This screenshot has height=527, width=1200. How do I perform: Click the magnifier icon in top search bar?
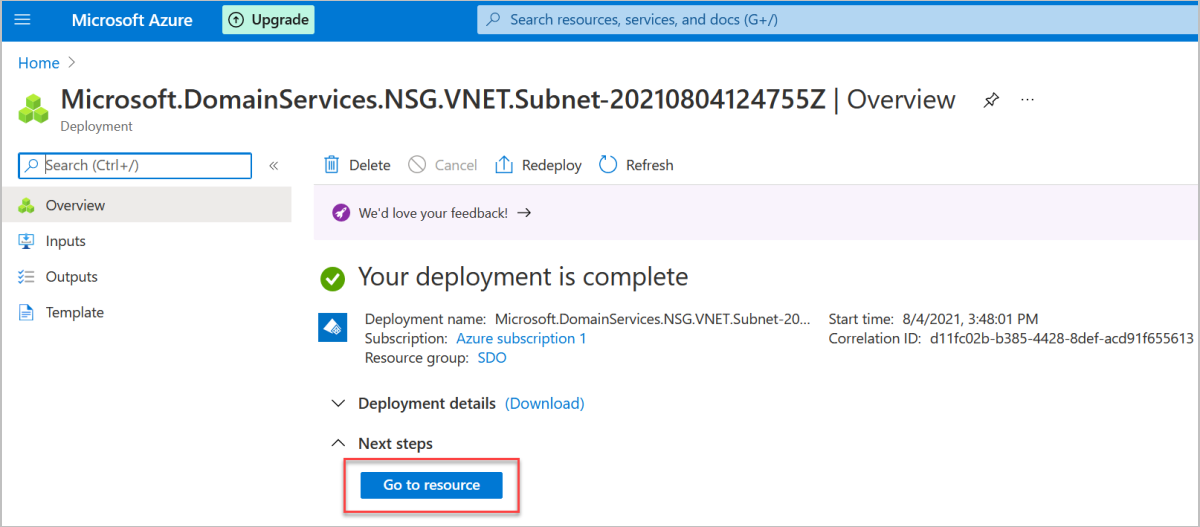coord(493,20)
